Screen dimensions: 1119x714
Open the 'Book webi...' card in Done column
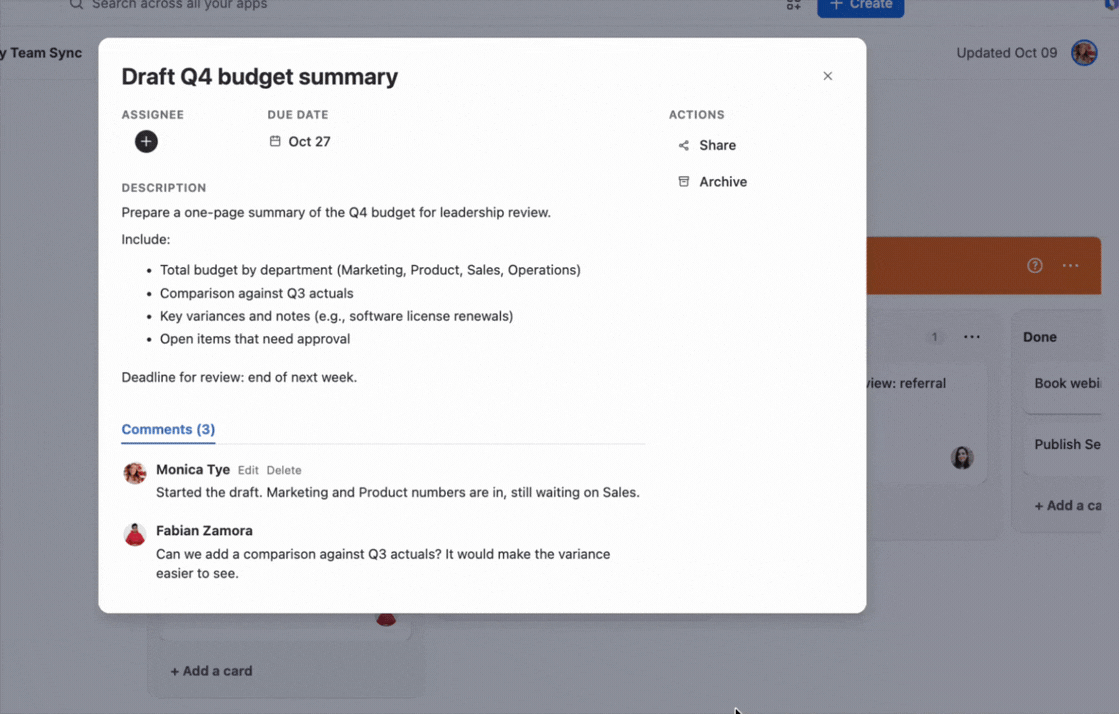[x=1063, y=389]
